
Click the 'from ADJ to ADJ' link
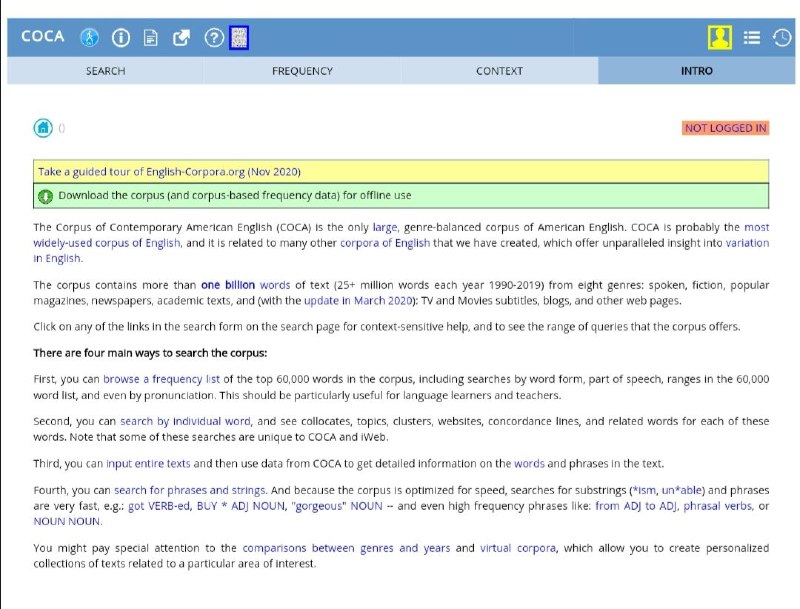pyautogui.click(x=637, y=506)
